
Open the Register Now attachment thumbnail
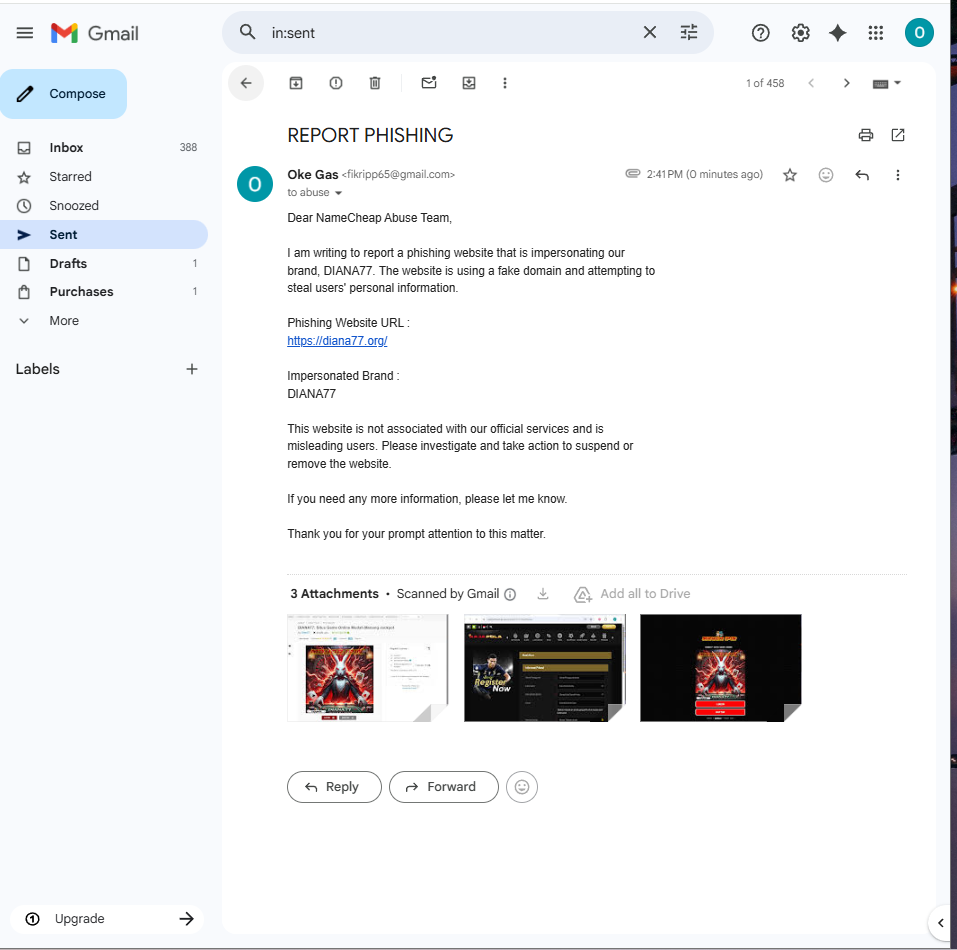(544, 668)
